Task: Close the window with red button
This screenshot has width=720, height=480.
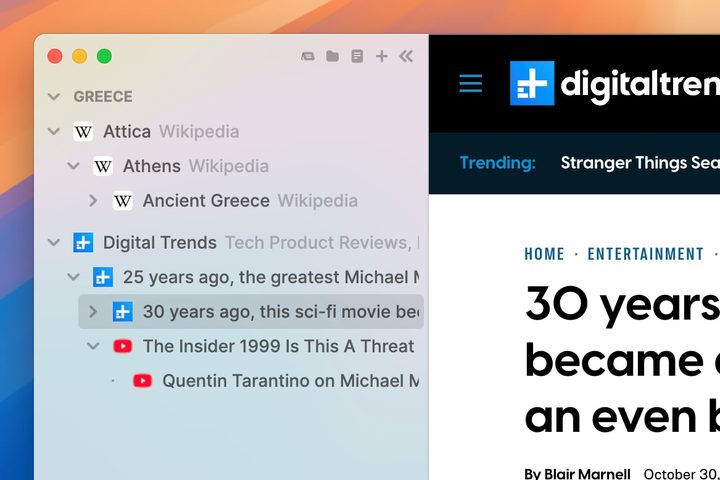Action: click(x=55, y=56)
